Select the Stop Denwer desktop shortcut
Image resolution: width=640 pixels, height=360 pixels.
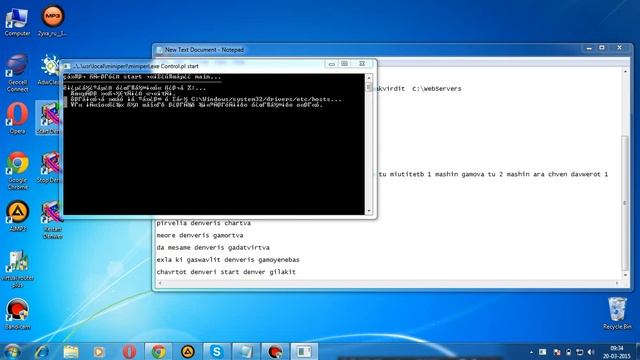(49, 167)
